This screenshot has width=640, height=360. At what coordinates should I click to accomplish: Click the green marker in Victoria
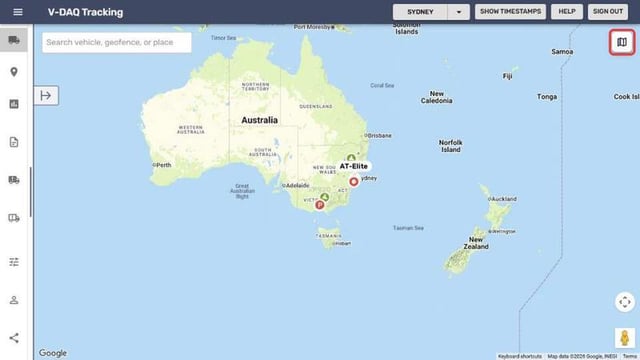coord(324,197)
